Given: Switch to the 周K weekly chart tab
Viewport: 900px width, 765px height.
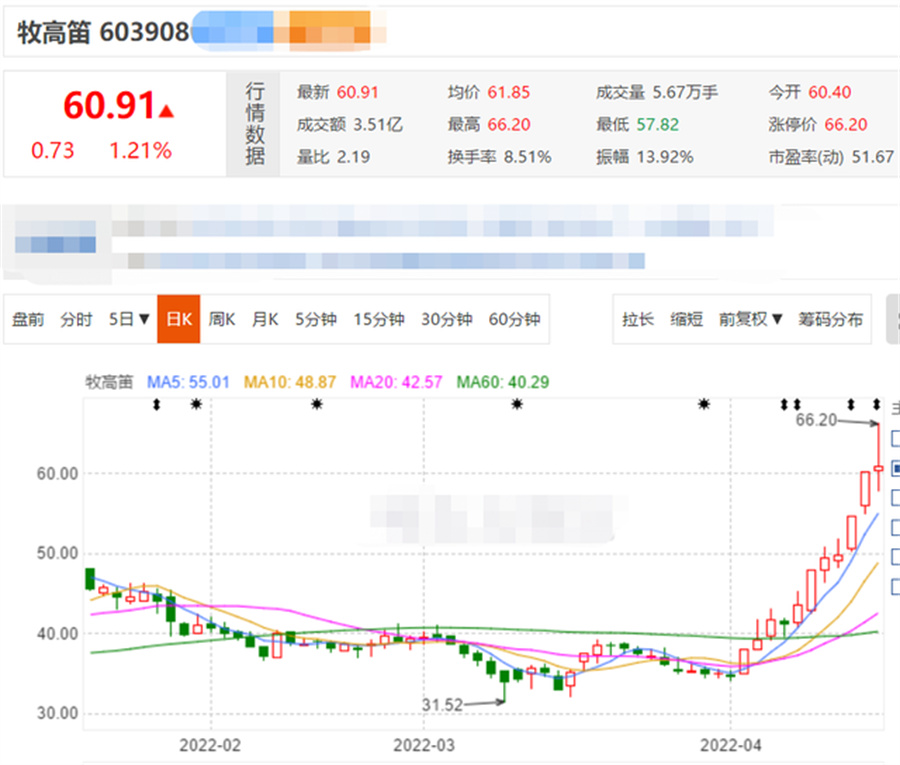Looking at the screenshot, I should [x=222, y=320].
